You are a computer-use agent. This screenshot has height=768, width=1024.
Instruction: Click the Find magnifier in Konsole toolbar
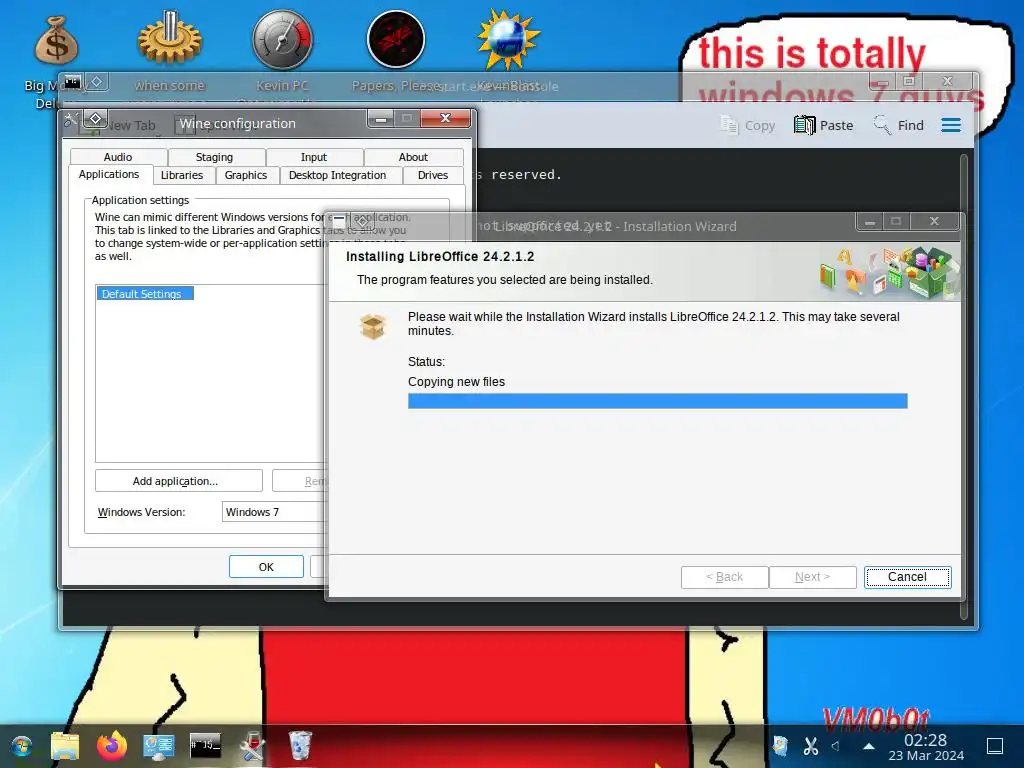tap(882, 125)
